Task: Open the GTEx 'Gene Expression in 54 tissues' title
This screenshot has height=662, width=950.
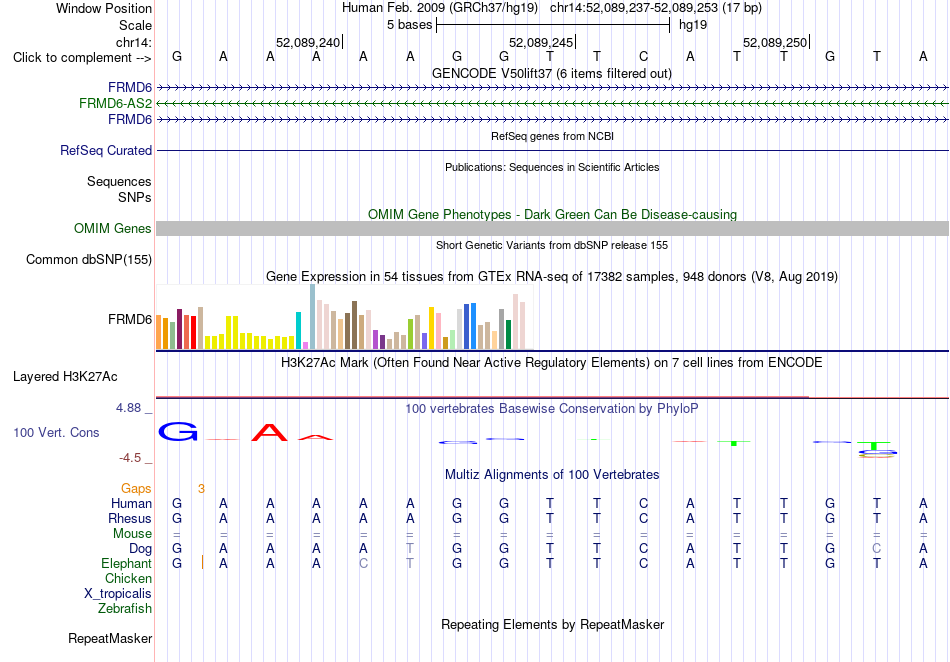Action: [x=552, y=277]
